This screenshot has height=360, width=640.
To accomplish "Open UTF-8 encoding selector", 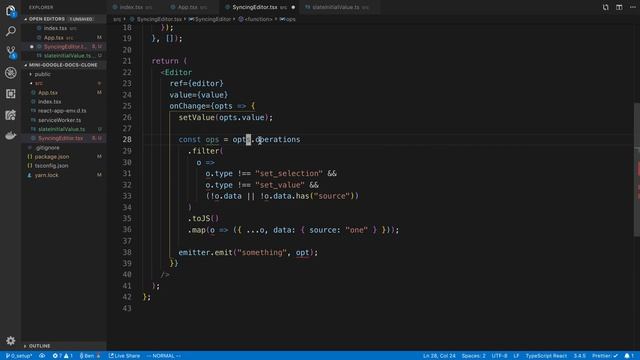I will (x=499, y=356).
